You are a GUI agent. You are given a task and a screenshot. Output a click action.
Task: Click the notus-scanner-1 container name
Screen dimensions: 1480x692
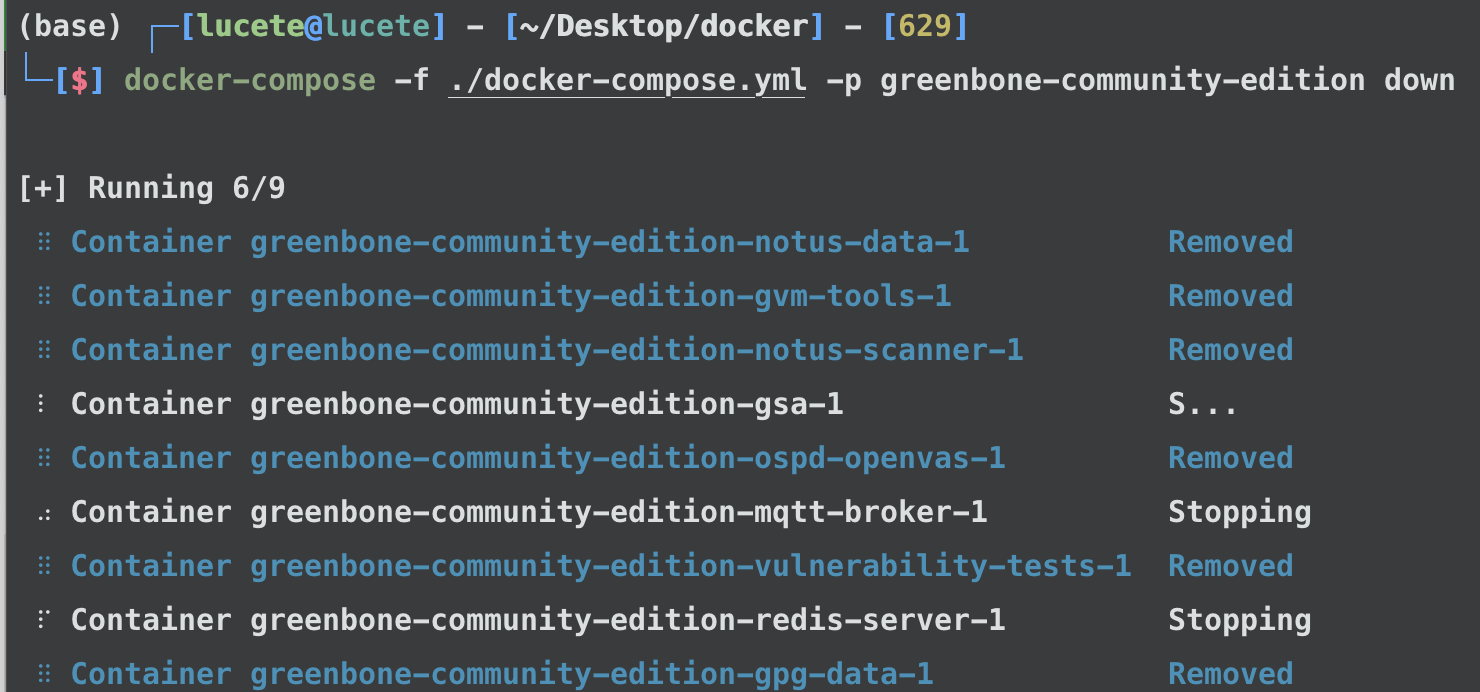[x=636, y=350]
